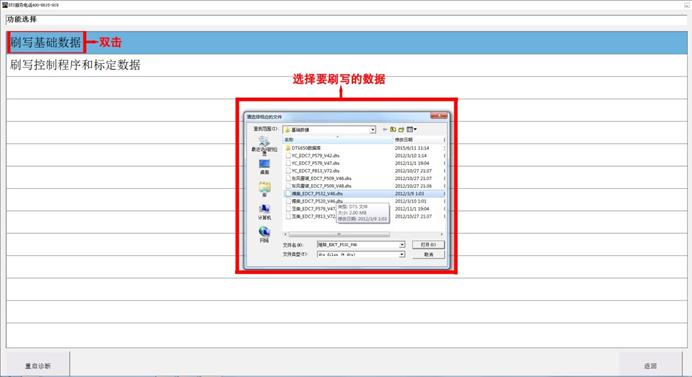Select the EDC7_P509_V48.dts file

[318, 186]
